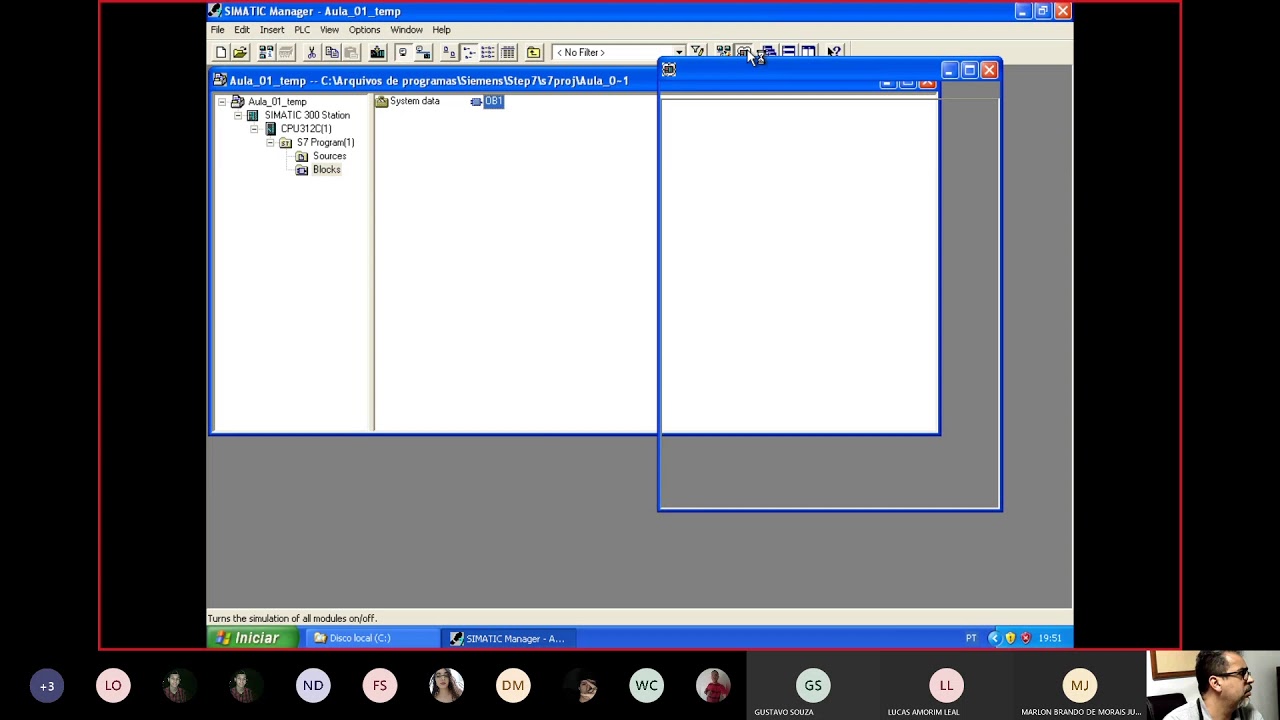Select Small Icons view button
Image resolution: width=1280 pixels, height=720 pixels.
tap(469, 52)
